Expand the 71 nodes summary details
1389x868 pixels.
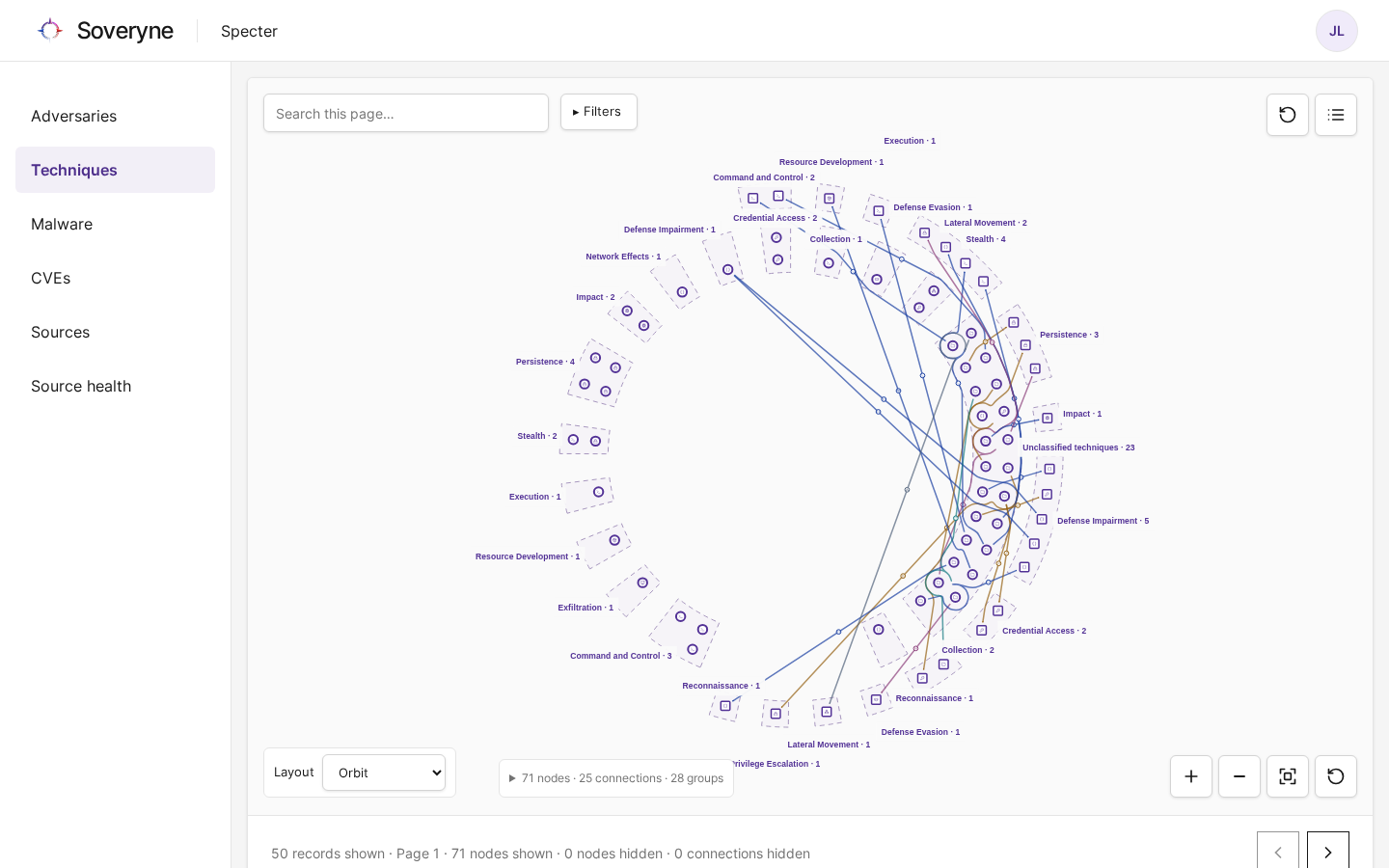616,778
